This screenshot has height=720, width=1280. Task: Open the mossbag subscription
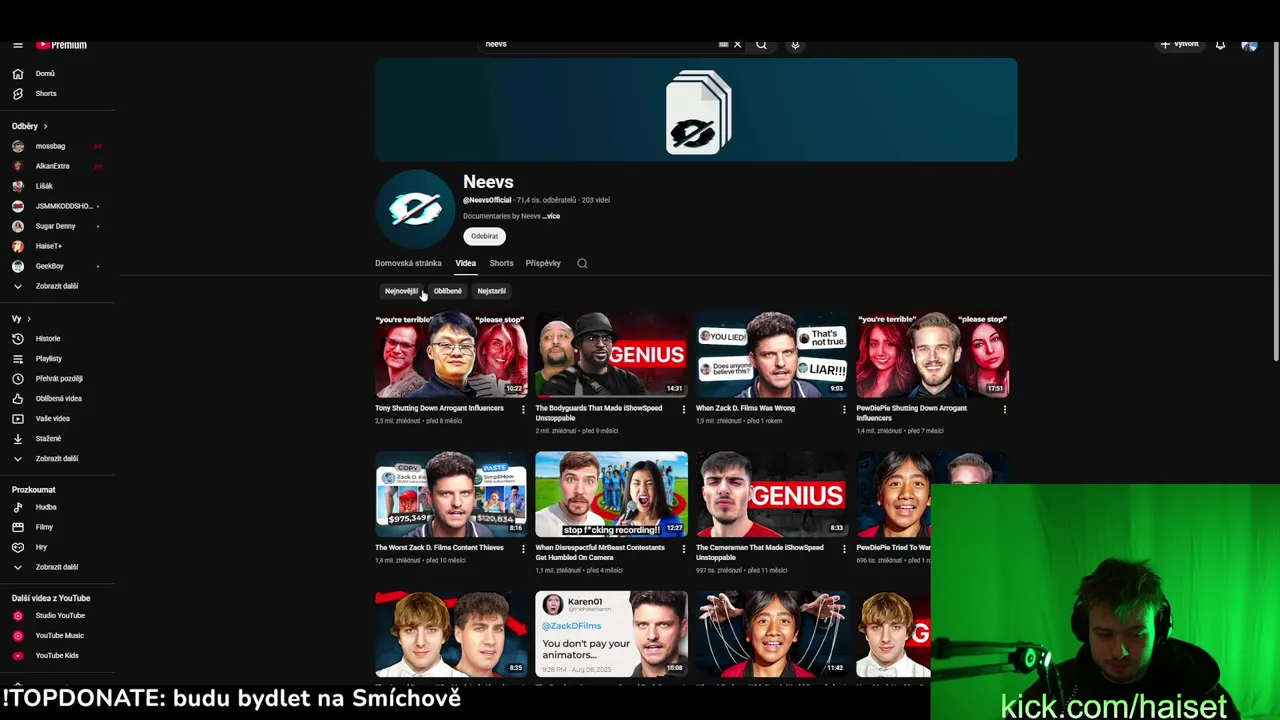pos(58,146)
